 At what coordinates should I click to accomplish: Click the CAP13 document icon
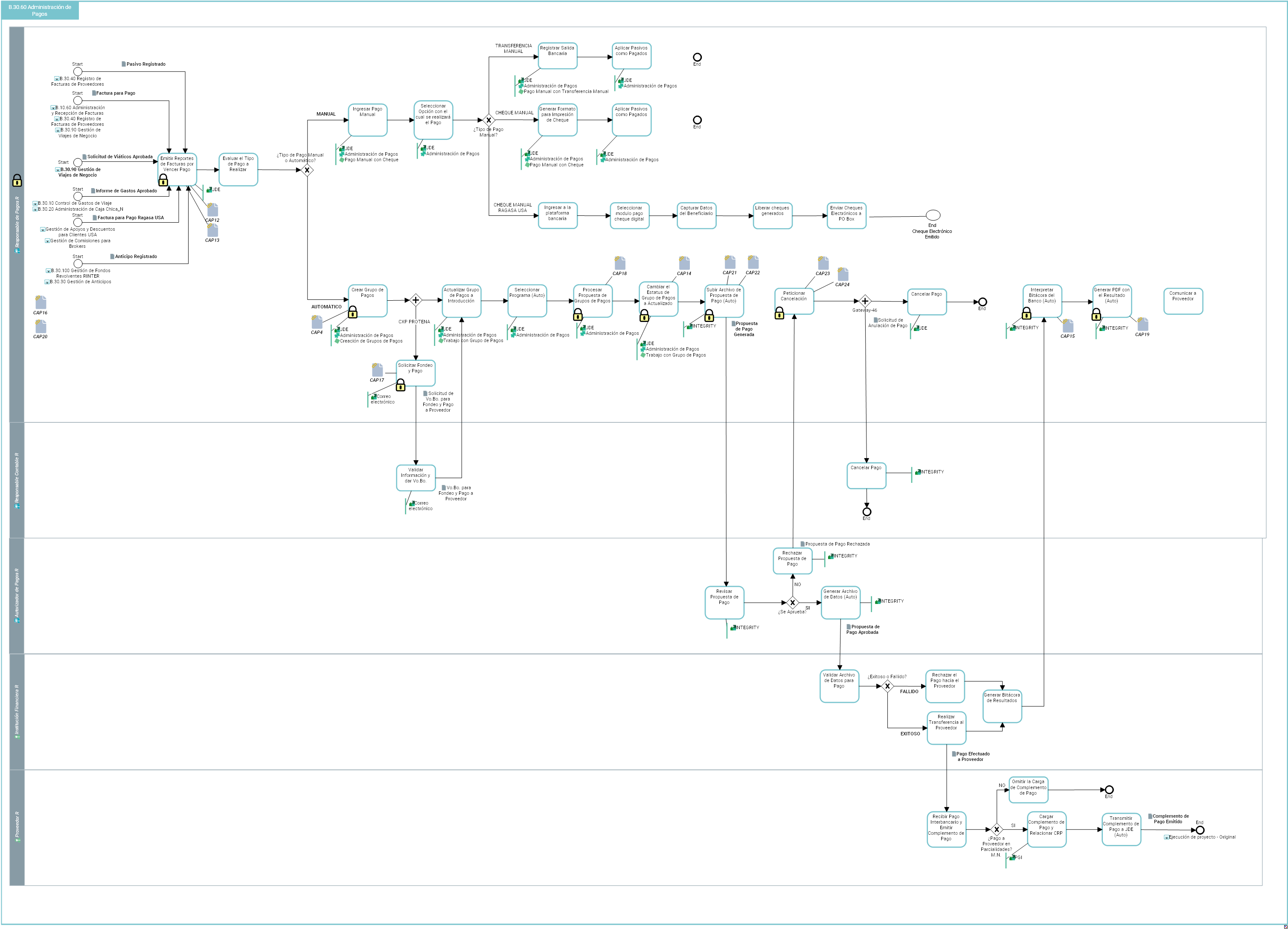212,229
